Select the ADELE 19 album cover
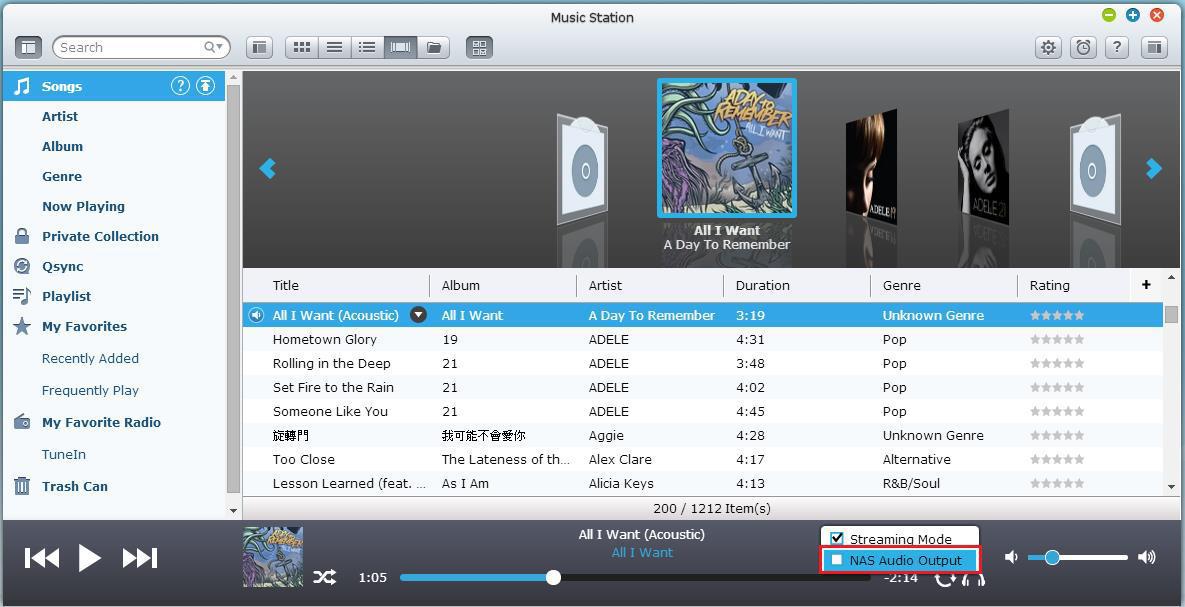This screenshot has height=607, width=1185. tap(871, 166)
